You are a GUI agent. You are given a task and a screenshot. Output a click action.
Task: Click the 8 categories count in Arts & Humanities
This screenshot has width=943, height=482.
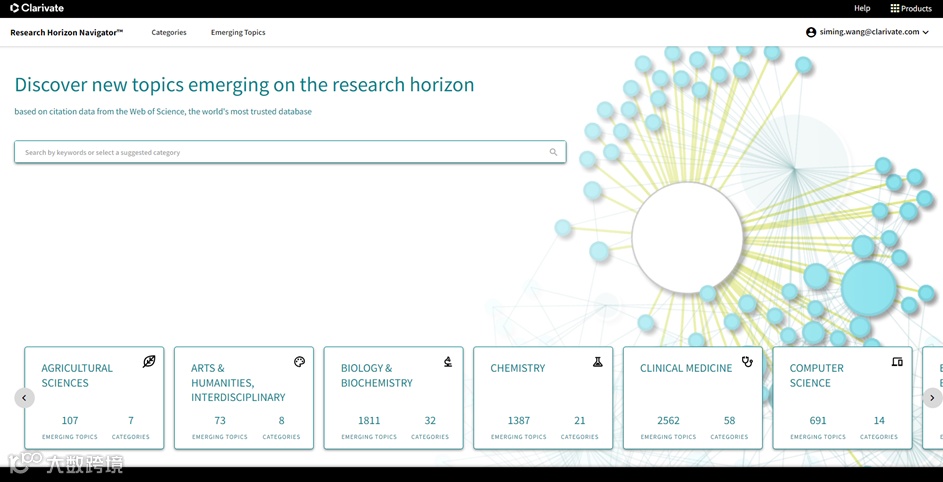(281, 421)
